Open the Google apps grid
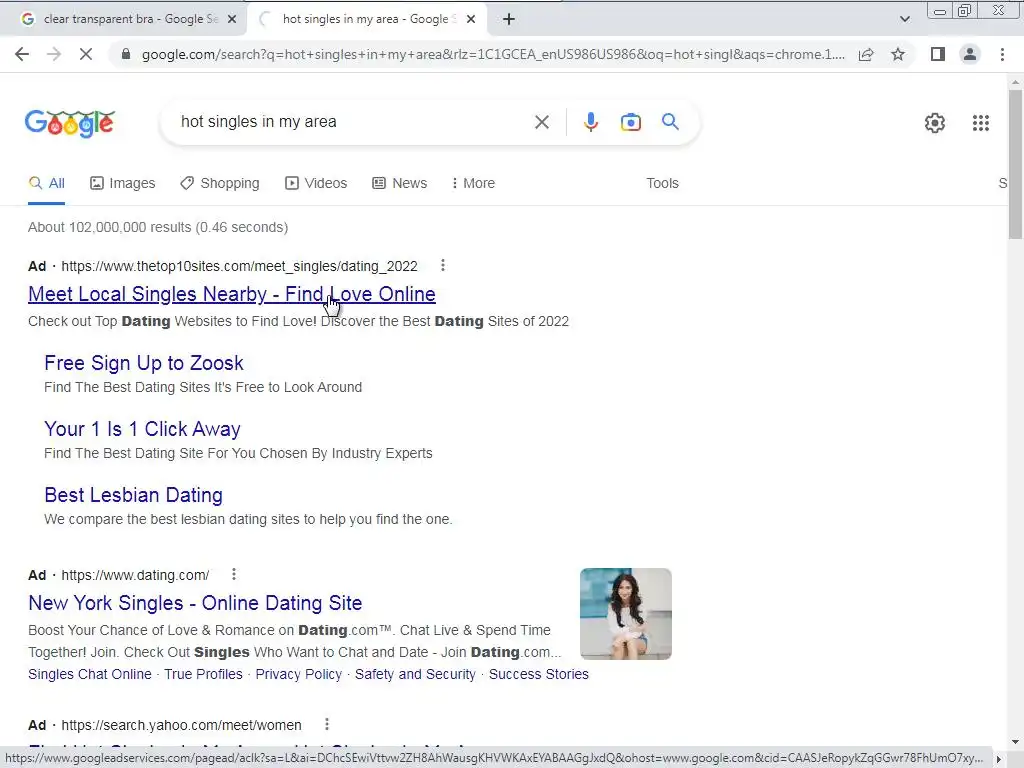The image size is (1024, 768). 980,123
